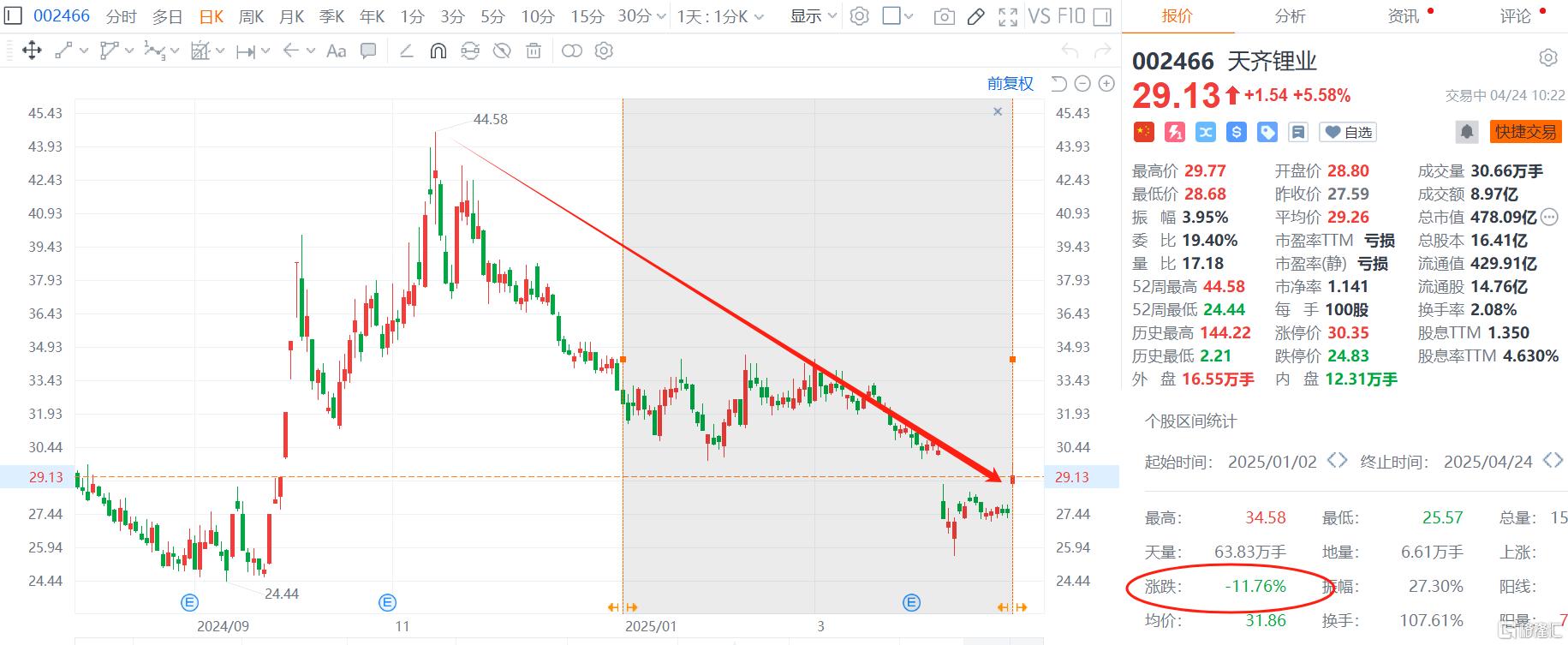Screen dimensions: 1568x645
Task: Open the 资讯 news tab
Action: click(1403, 16)
